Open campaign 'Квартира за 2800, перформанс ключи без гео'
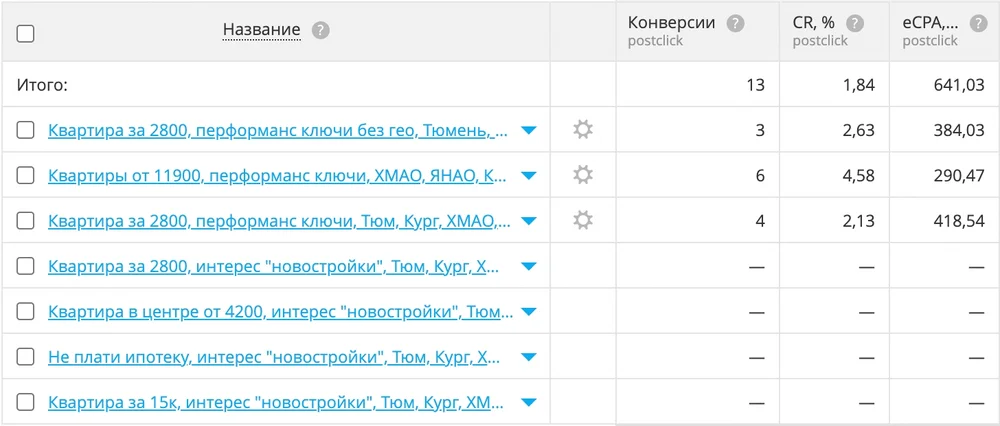 tap(279, 131)
